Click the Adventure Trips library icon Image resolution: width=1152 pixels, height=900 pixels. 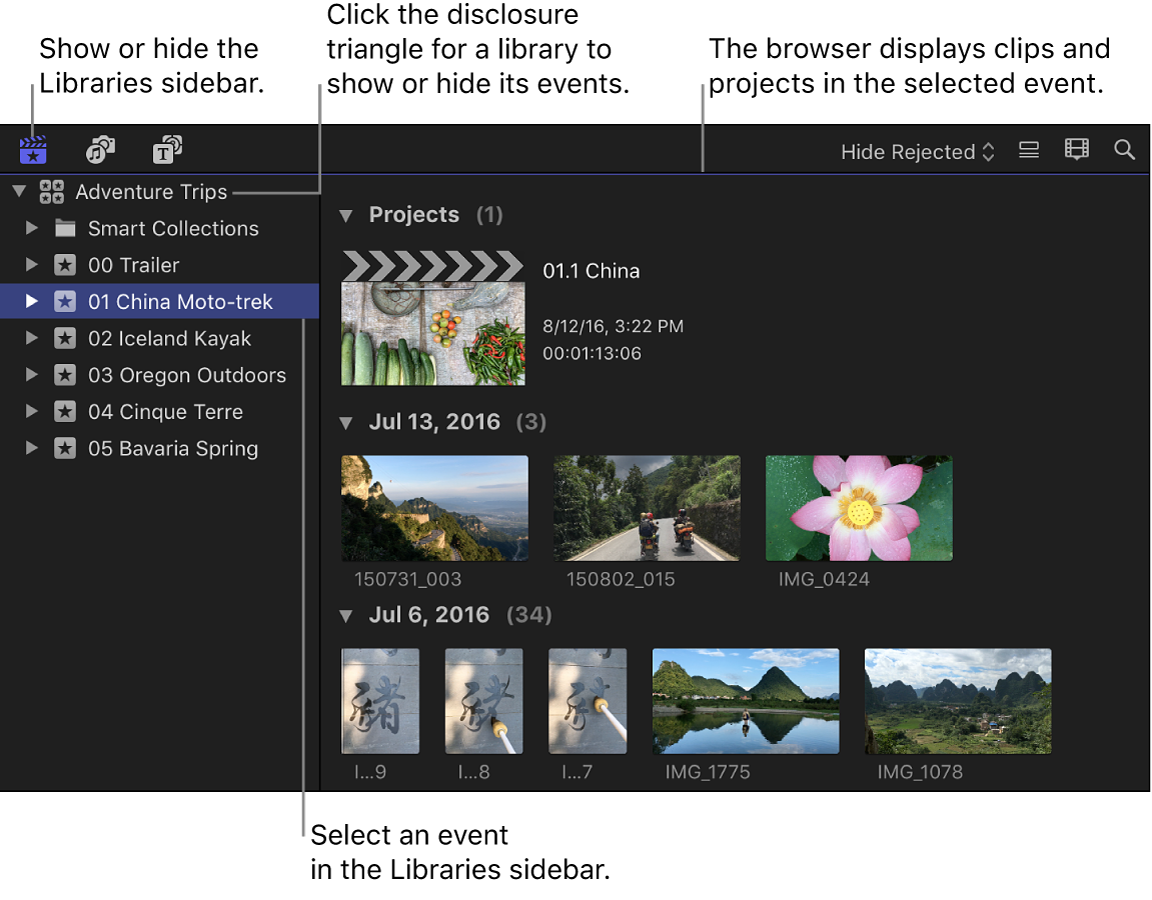(x=52, y=191)
